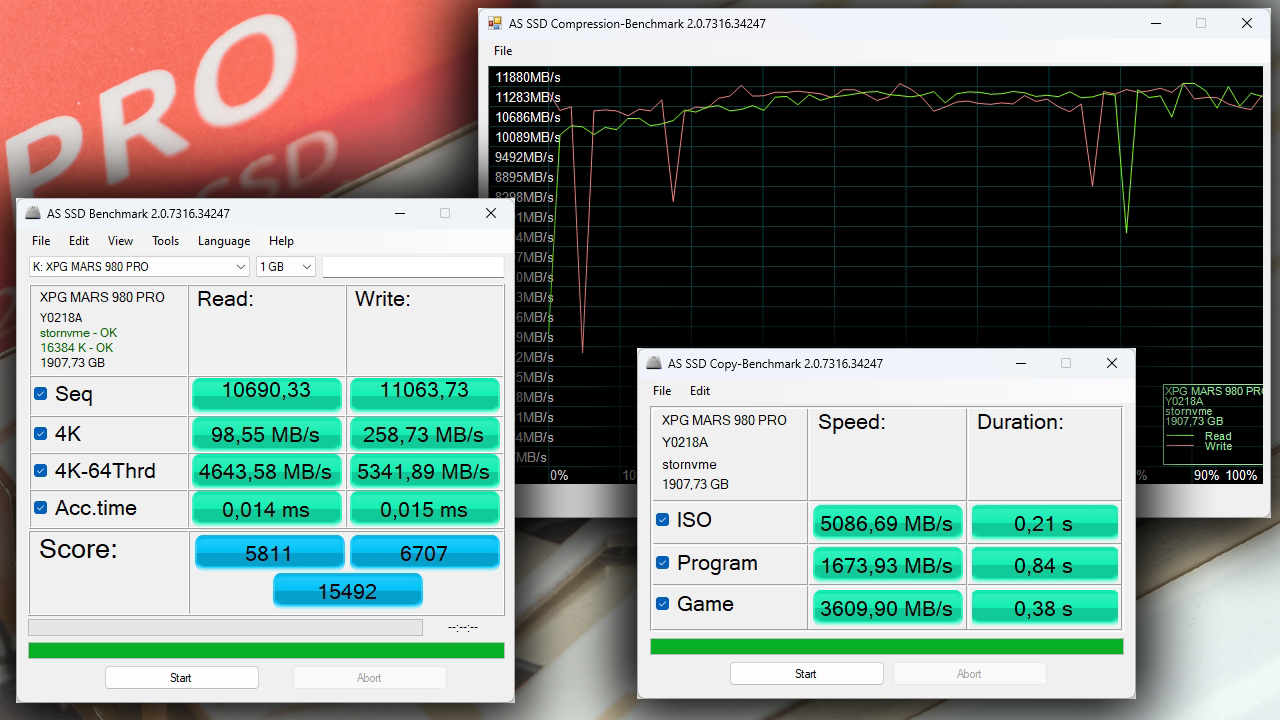Click the ISO speed 5086,69 MB/s
1280x720 pixels.
click(887, 523)
